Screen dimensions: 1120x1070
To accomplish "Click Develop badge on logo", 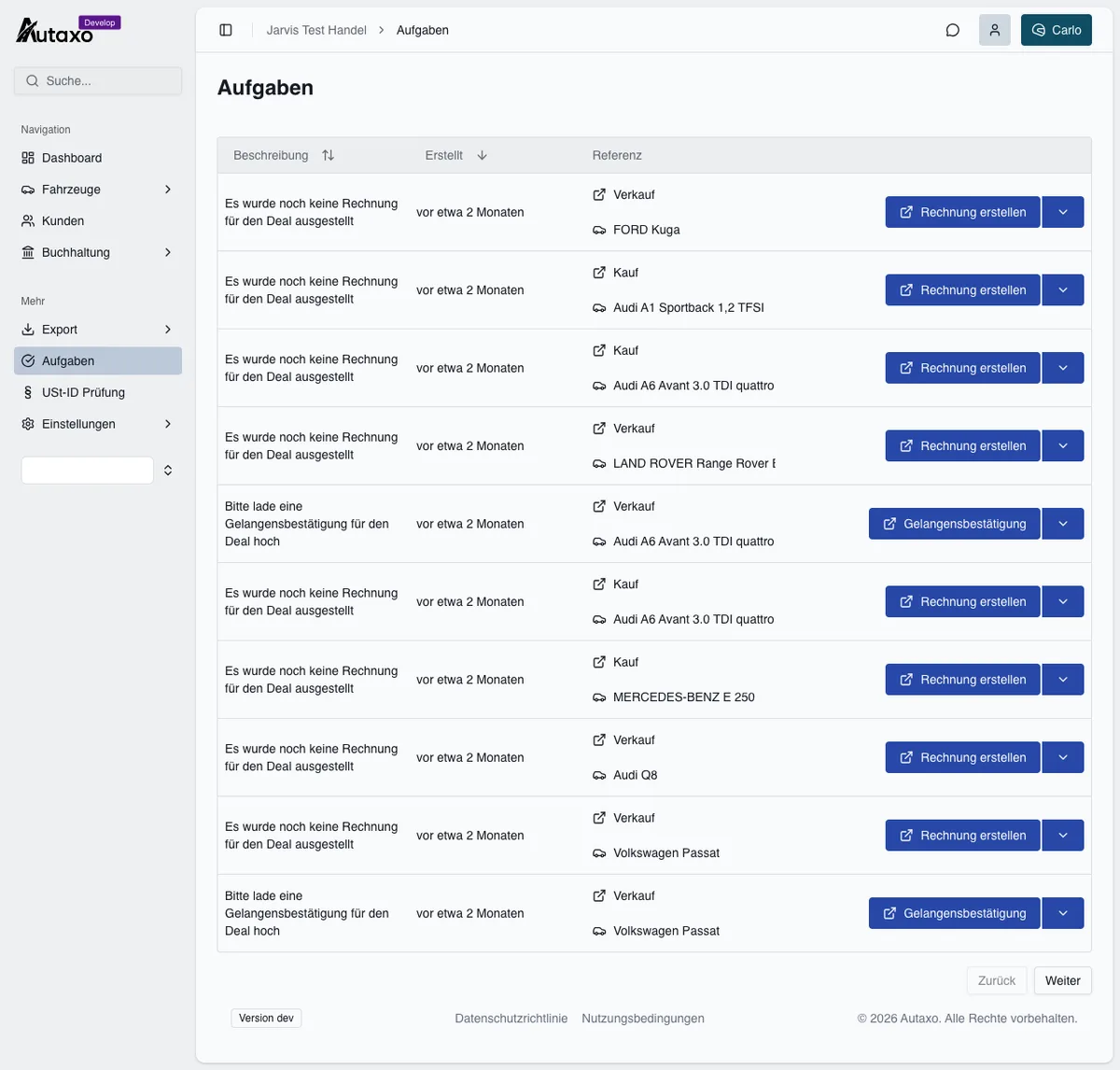I will pyautogui.click(x=99, y=22).
